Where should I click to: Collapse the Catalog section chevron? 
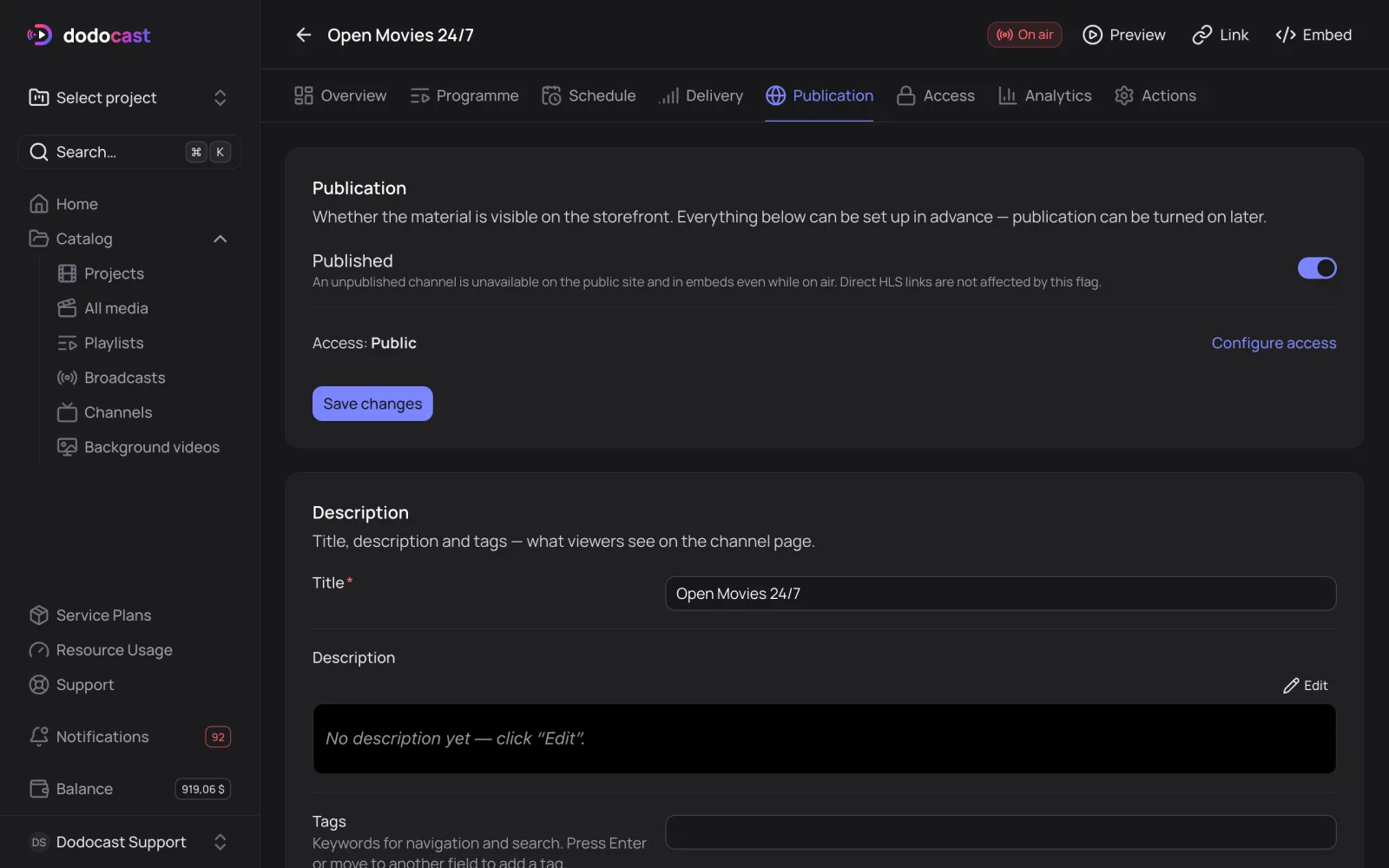tap(221, 239)
